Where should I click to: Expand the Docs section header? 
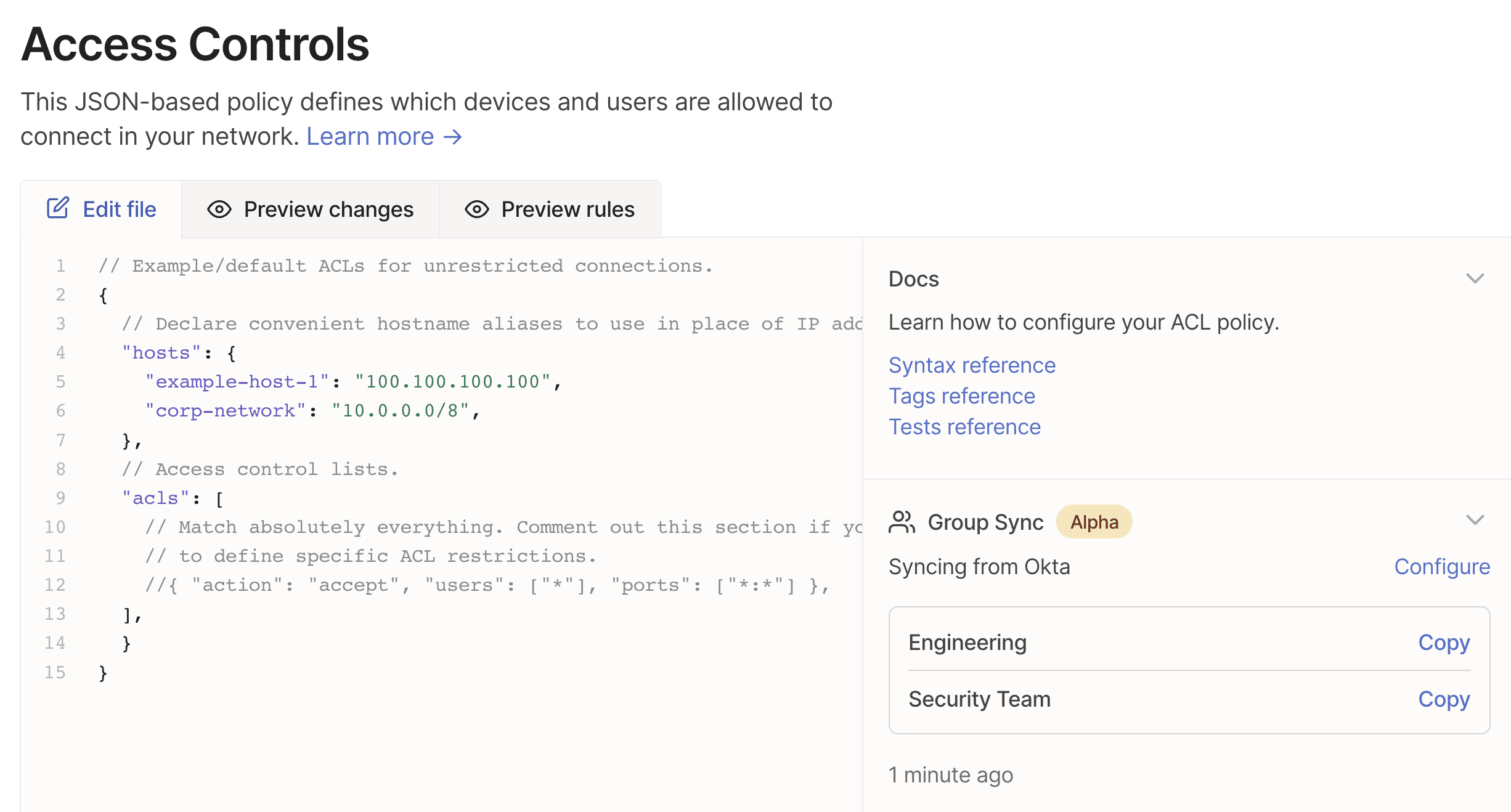pyautogui.click(x=914, y=278)
